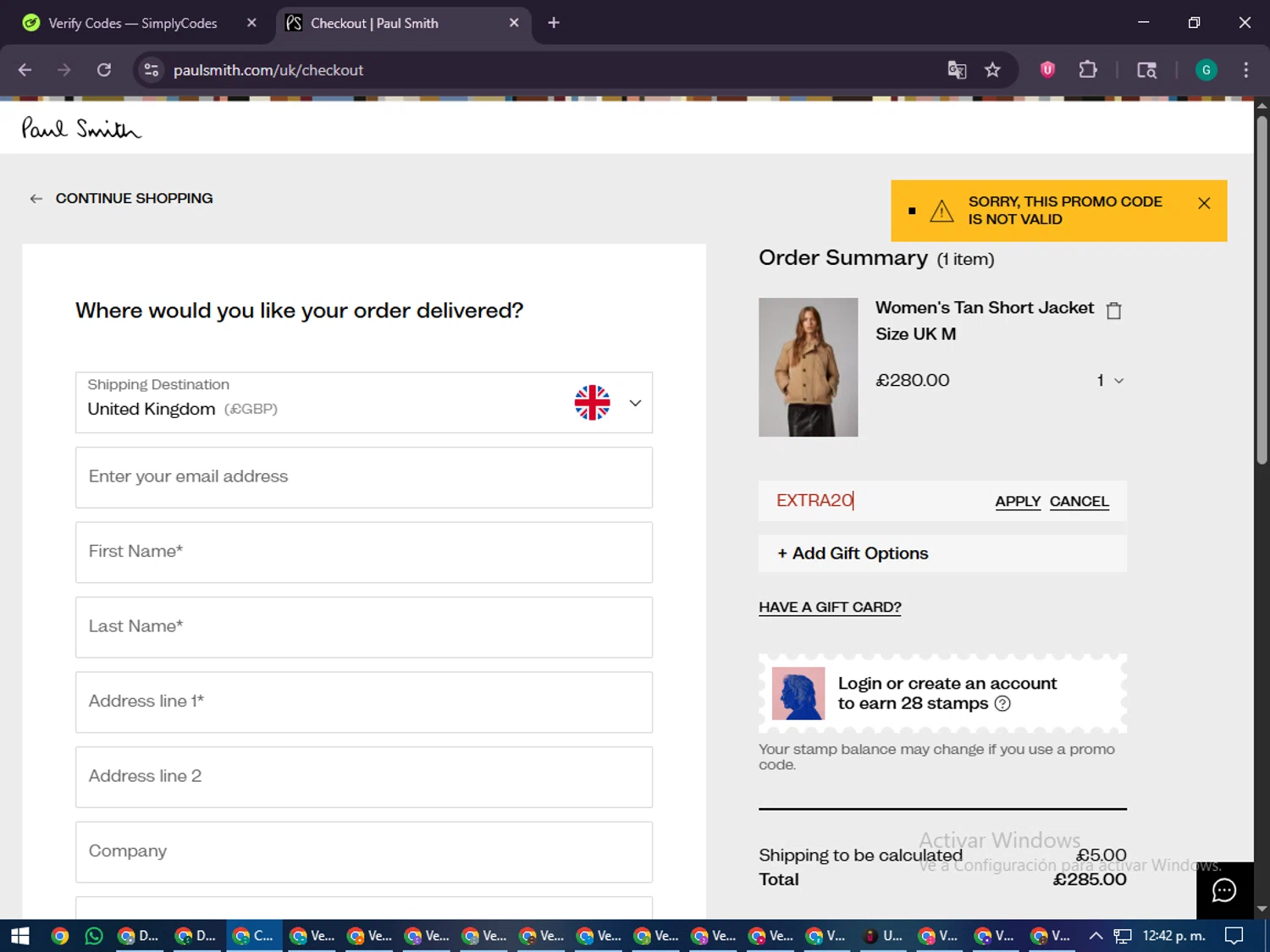Click the UK flag icon
This screenshot has height=952, width=1270.
592,403
